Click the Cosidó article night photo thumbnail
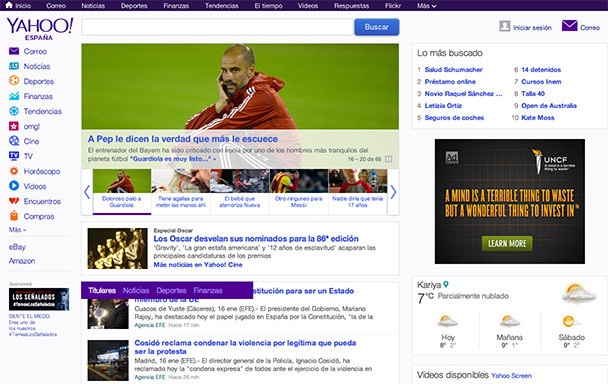Screen dimensions: 608x384 108,360
